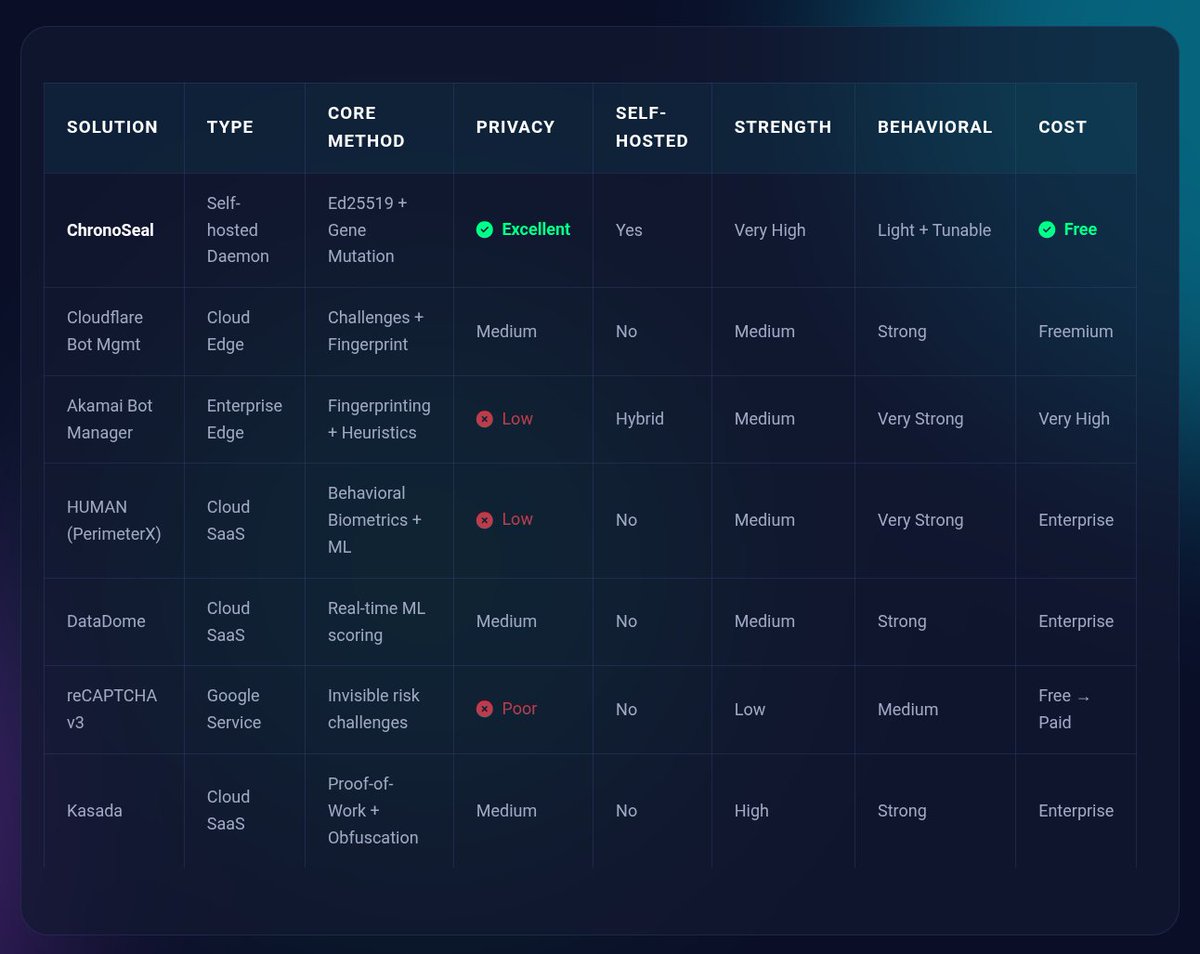Click the red X icon in the Akamai row
This screenshot has height=954, width=1200.
[x=485, y=419]
